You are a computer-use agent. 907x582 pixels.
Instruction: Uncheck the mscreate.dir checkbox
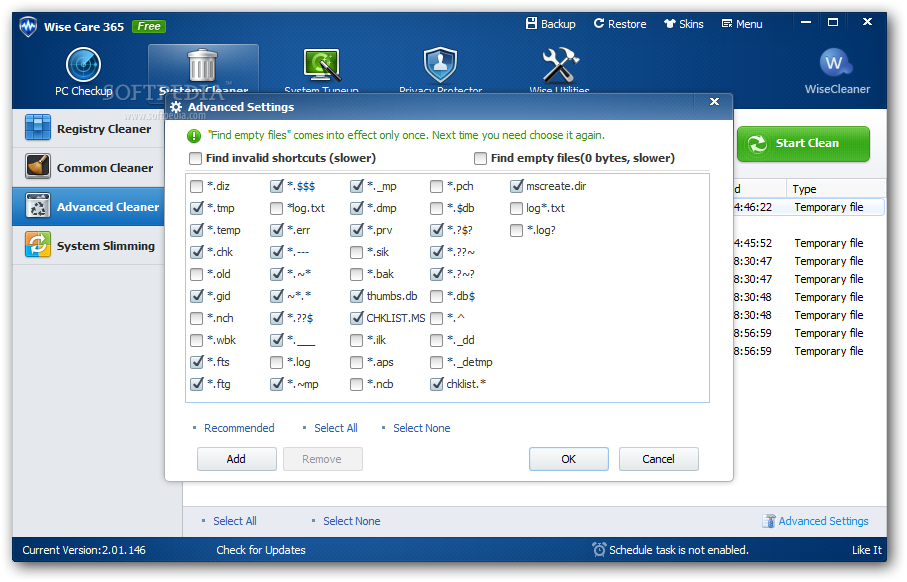click(x=517, y=186)
